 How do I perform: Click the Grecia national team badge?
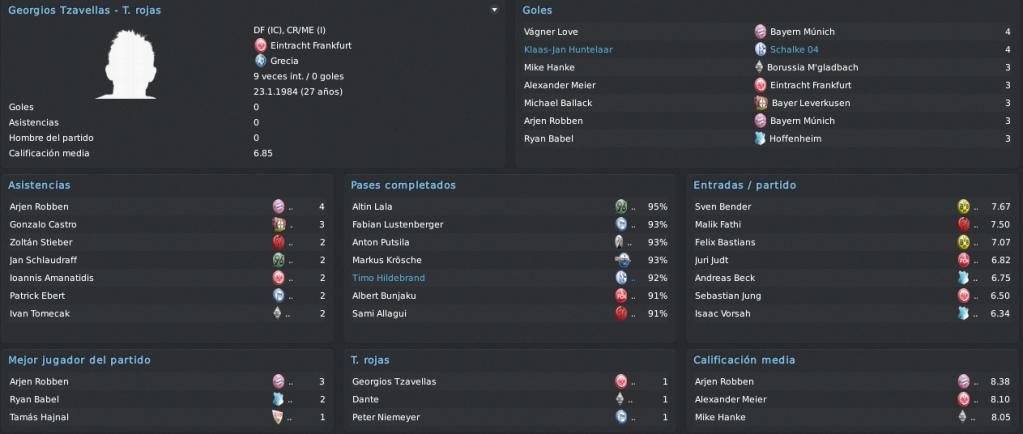261,61
